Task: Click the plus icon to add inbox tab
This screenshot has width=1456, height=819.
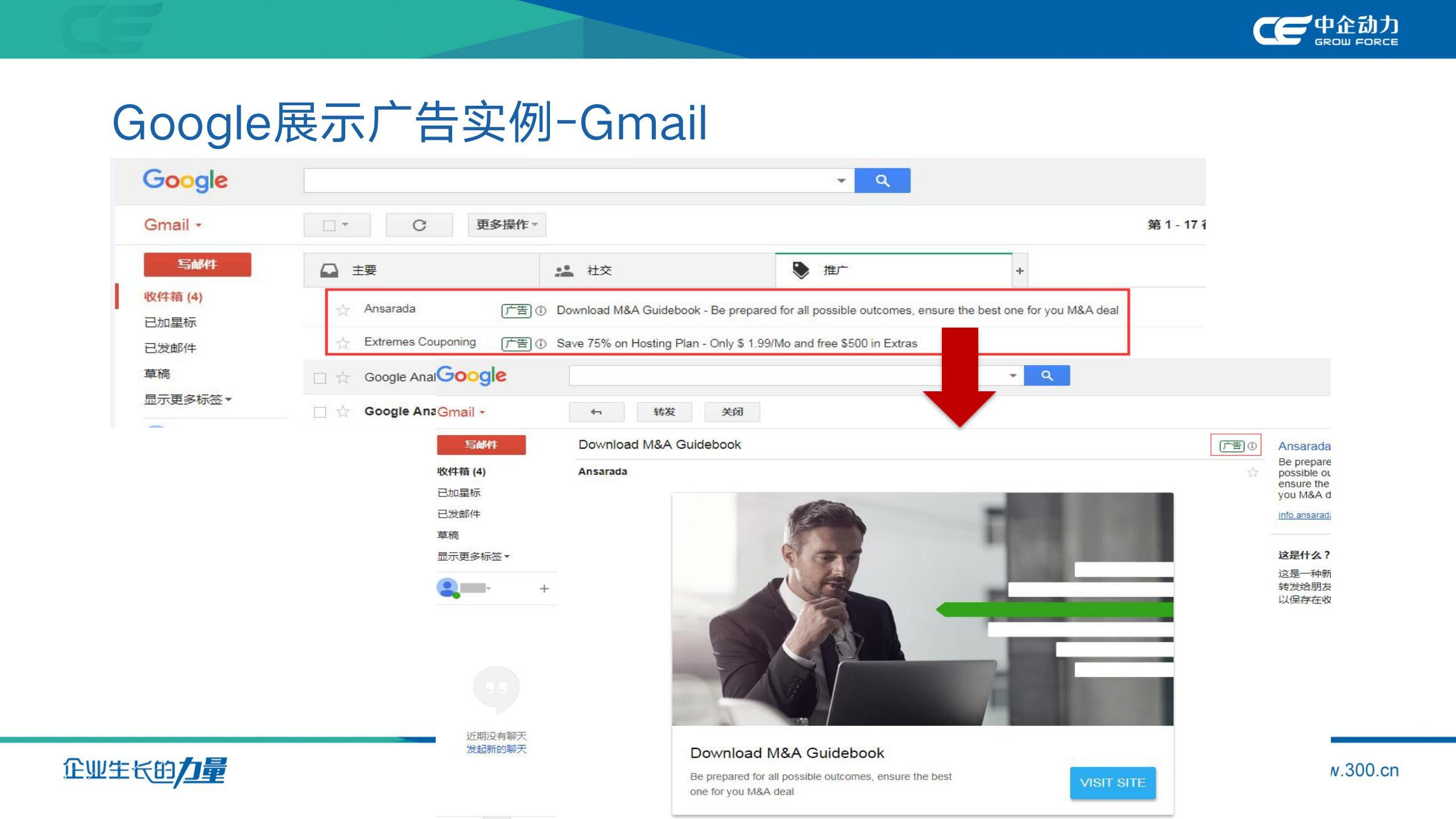Action: 1020,271
